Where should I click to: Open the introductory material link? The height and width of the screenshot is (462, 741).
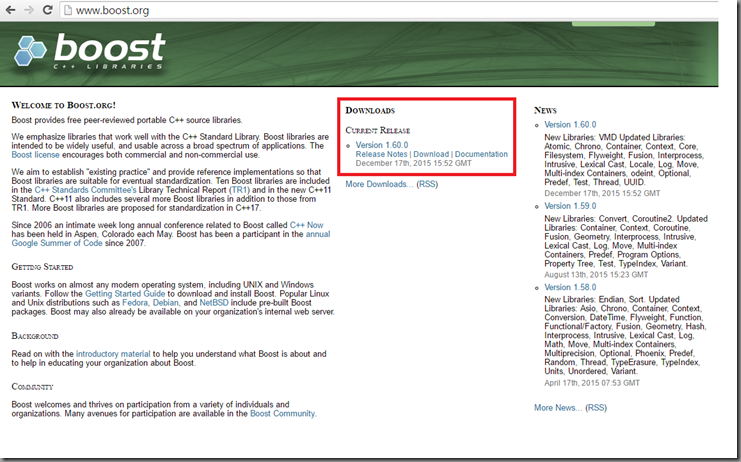(113, 354)
